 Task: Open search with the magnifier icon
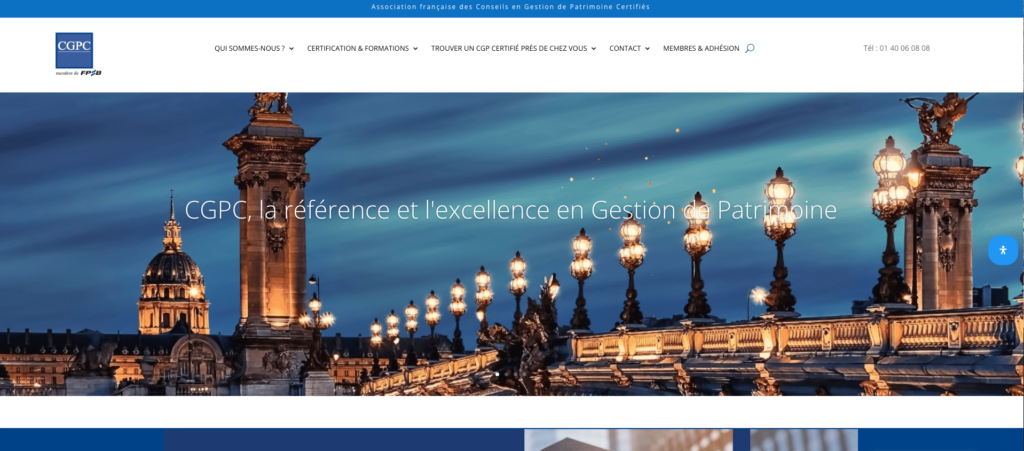pyautogui.click(x=750, y=48)
